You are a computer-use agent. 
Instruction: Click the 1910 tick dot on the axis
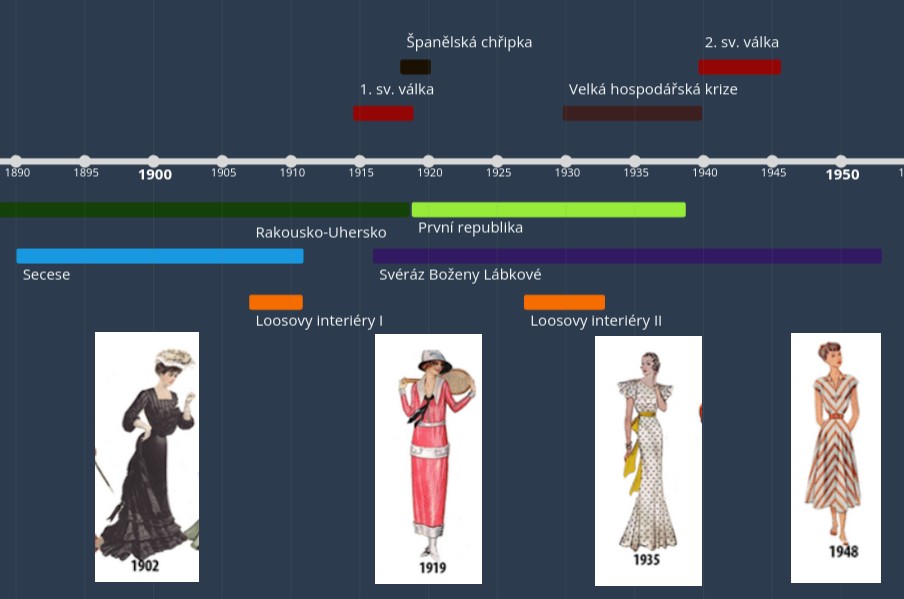tap(291, 161)
